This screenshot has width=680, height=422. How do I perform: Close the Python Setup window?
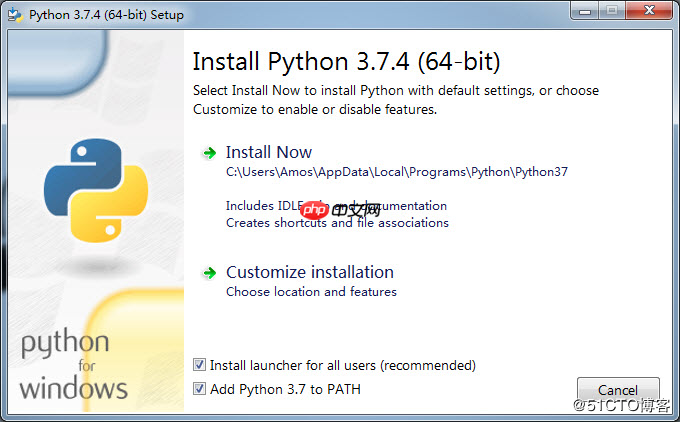649,11
